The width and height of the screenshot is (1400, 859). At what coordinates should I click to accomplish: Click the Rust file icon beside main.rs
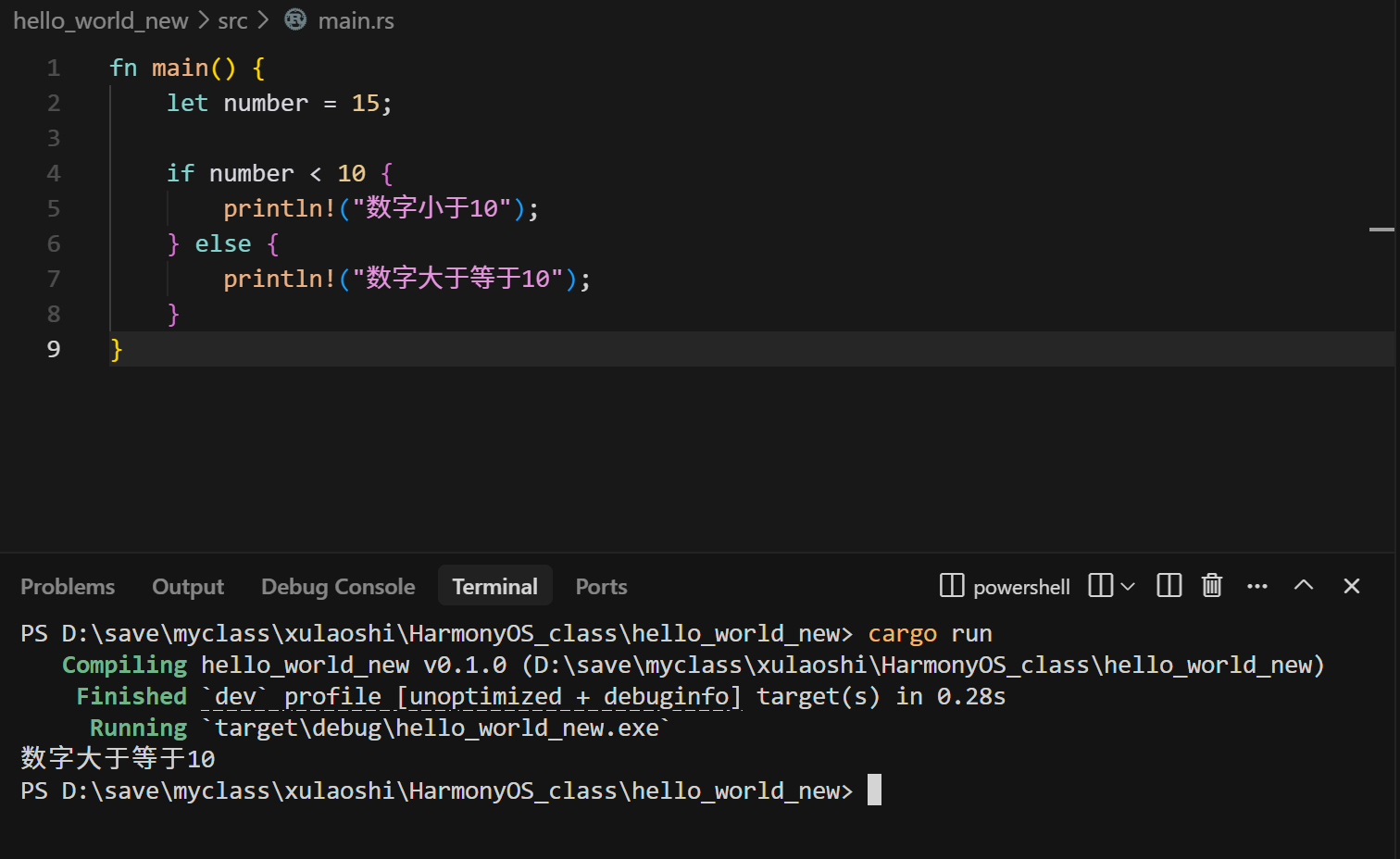click(295, 19)
